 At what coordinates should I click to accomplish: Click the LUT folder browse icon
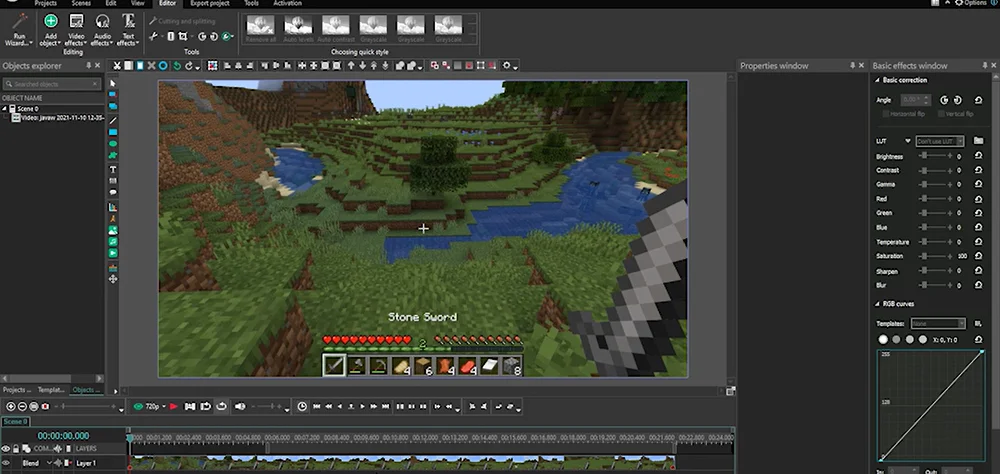tap(978, 141)
